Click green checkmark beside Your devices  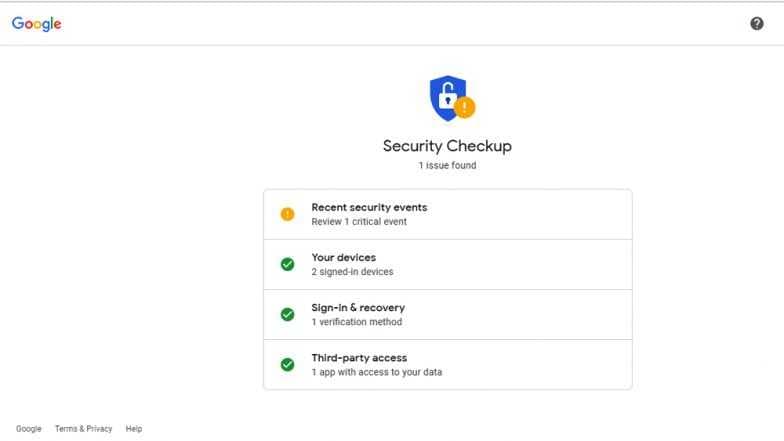point(288,264)
